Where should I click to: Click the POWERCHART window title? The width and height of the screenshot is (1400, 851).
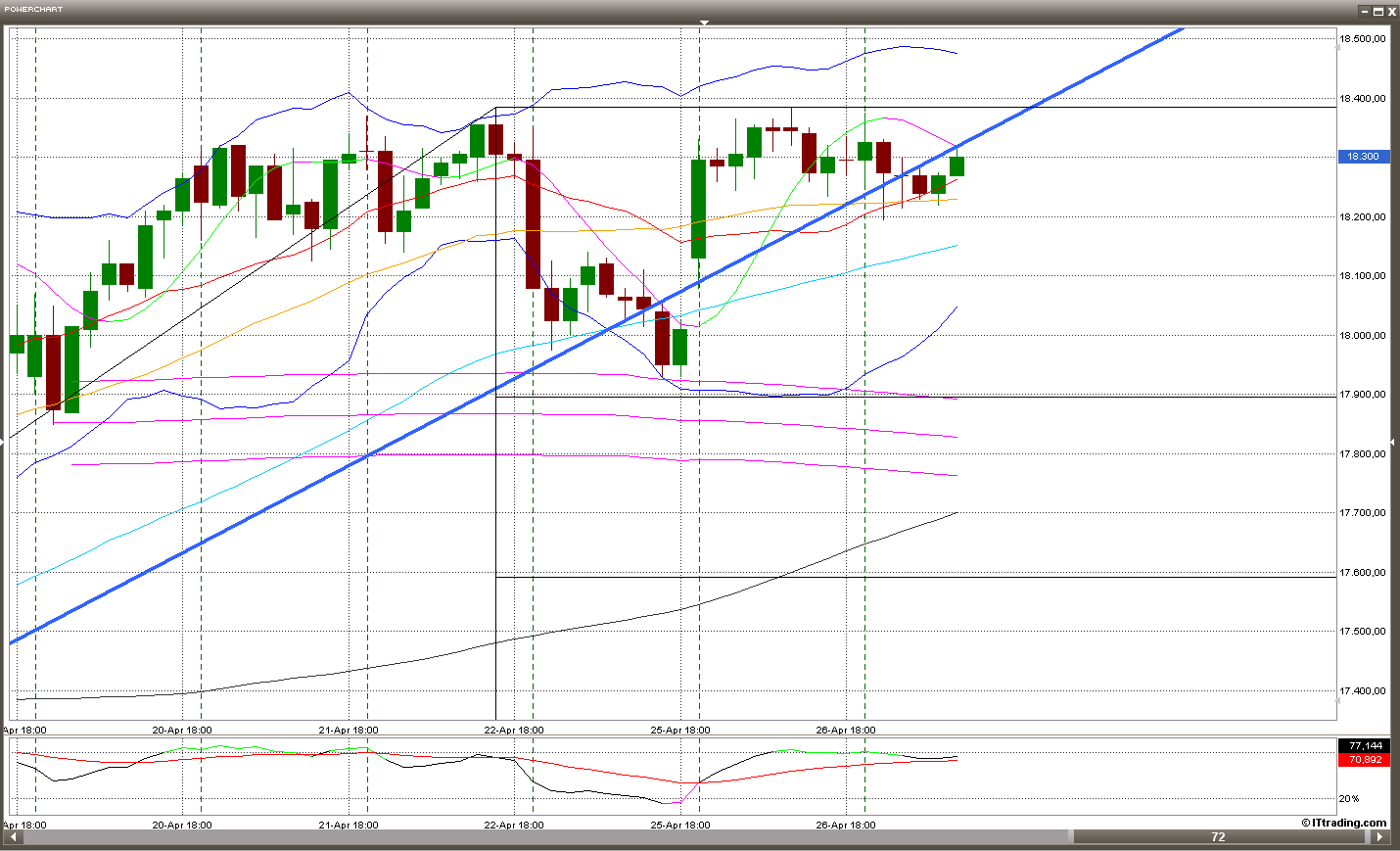point(33,10)
